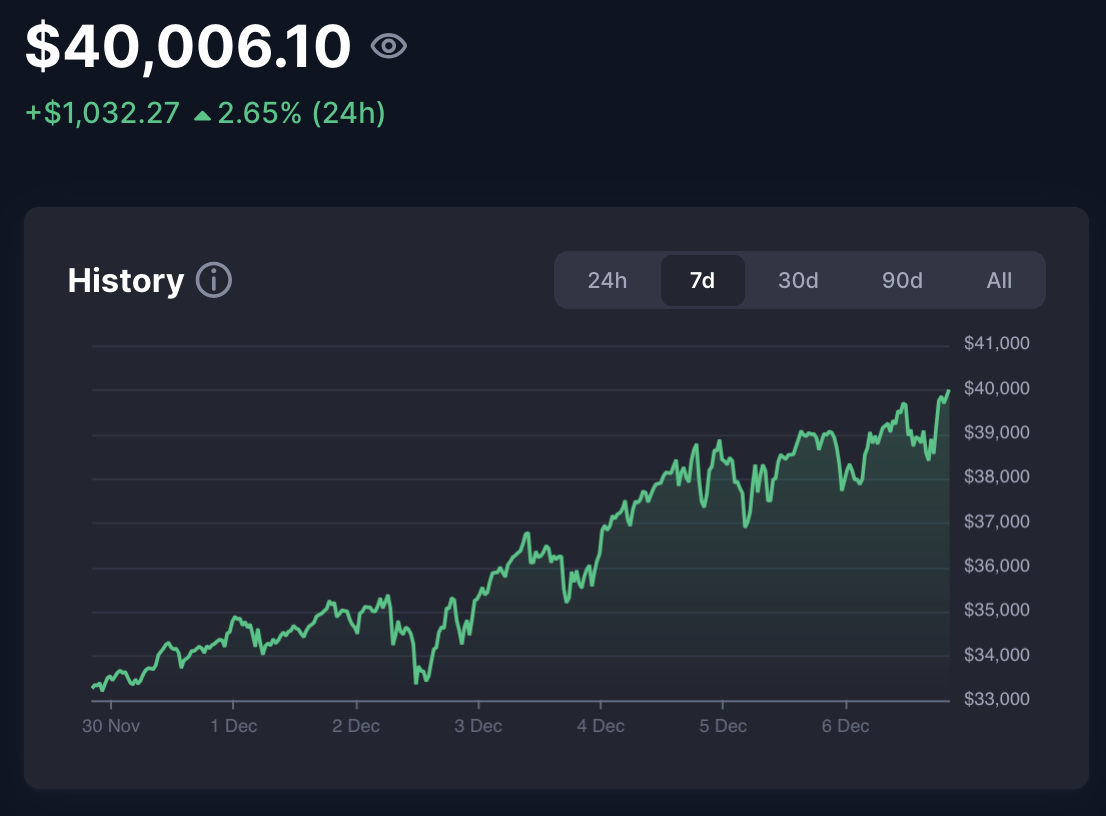Click the 4 Dec date marker
The height and width of the screenshot is (816, 1106).
click(x=601, y=726)
